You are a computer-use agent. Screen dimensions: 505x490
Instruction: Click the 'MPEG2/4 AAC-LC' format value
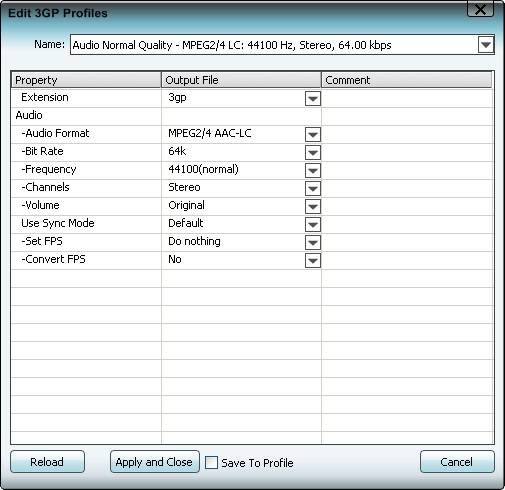(210, 133)
